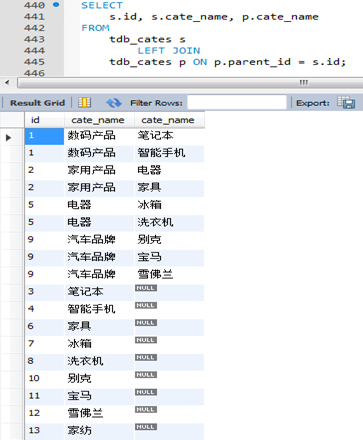Select the id cell with value 3
The height and width of the screenshot is (440, 363).
coord(44,292)
